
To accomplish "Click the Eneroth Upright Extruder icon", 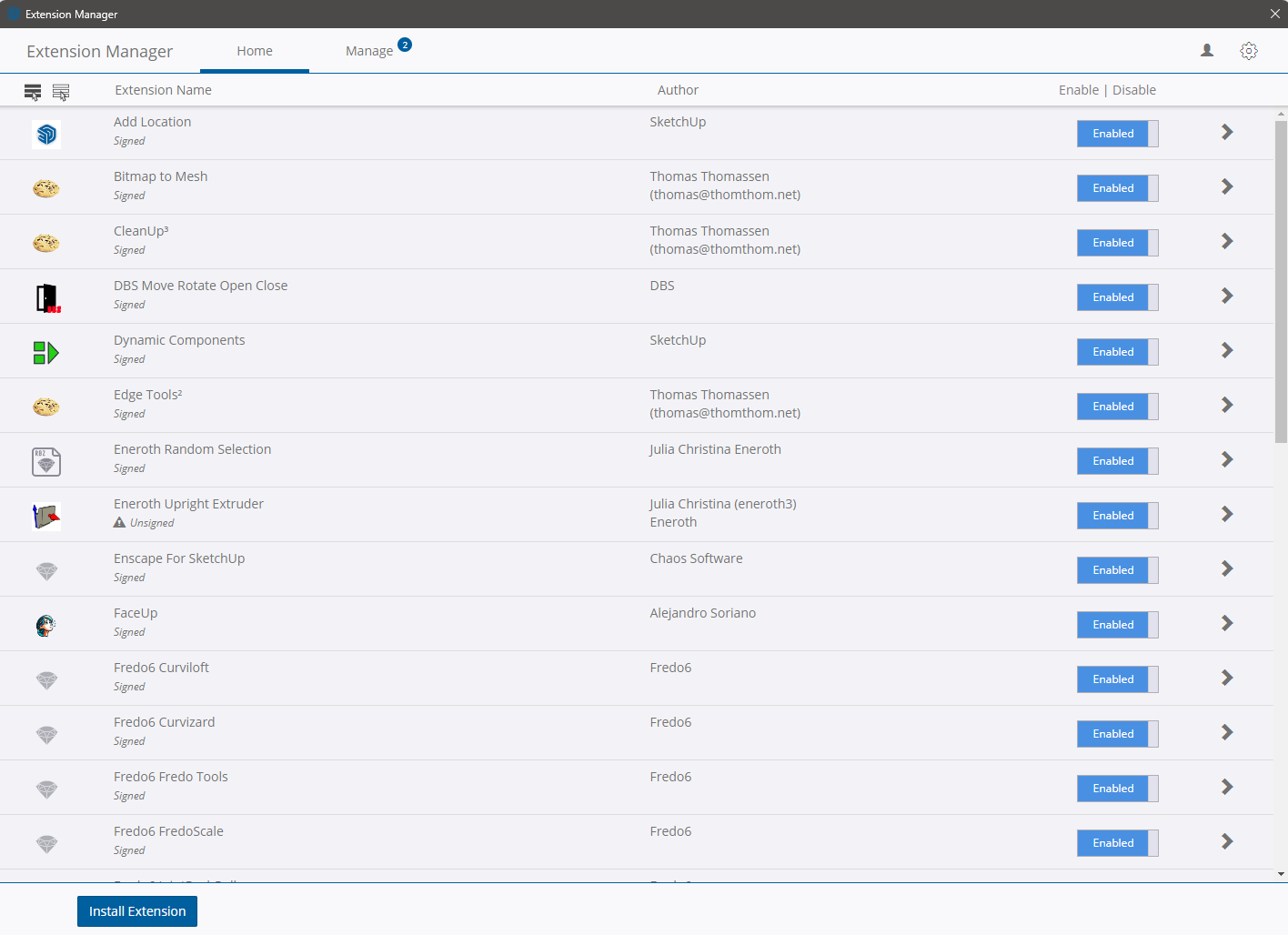I will pos(46,517).
